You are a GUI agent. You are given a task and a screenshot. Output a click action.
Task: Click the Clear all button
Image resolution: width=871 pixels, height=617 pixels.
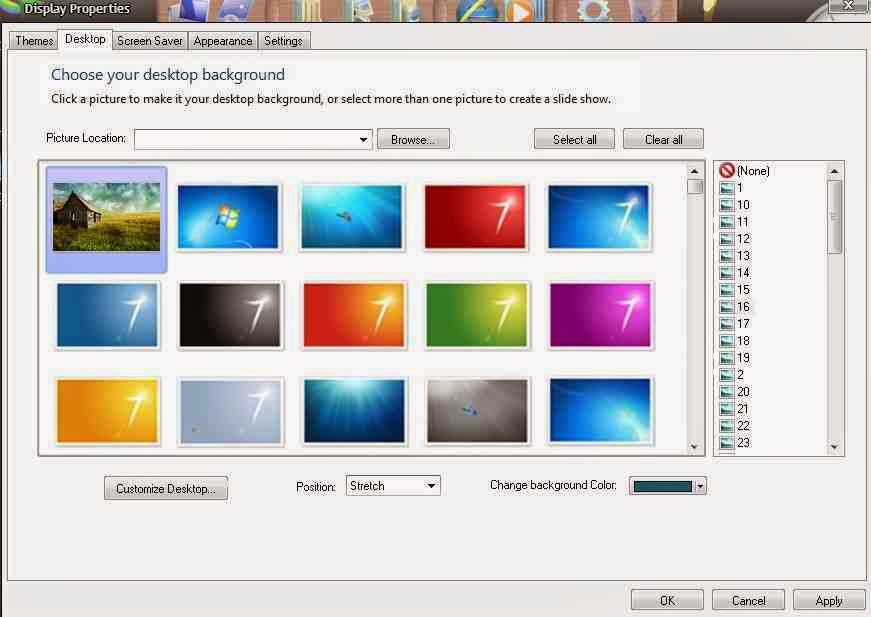click(x=663, y=139)
